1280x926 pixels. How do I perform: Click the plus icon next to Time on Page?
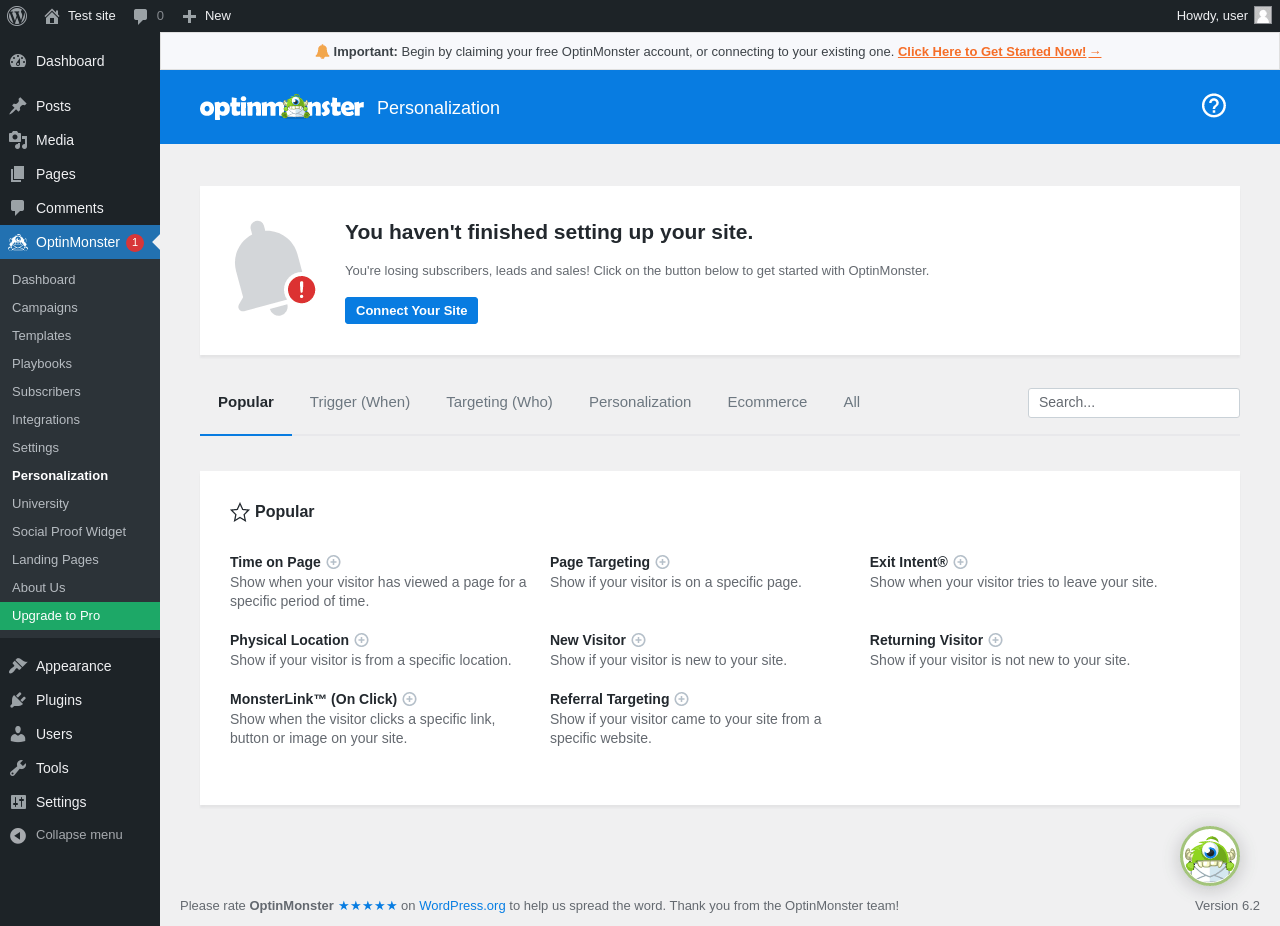[x=334, y=562]
